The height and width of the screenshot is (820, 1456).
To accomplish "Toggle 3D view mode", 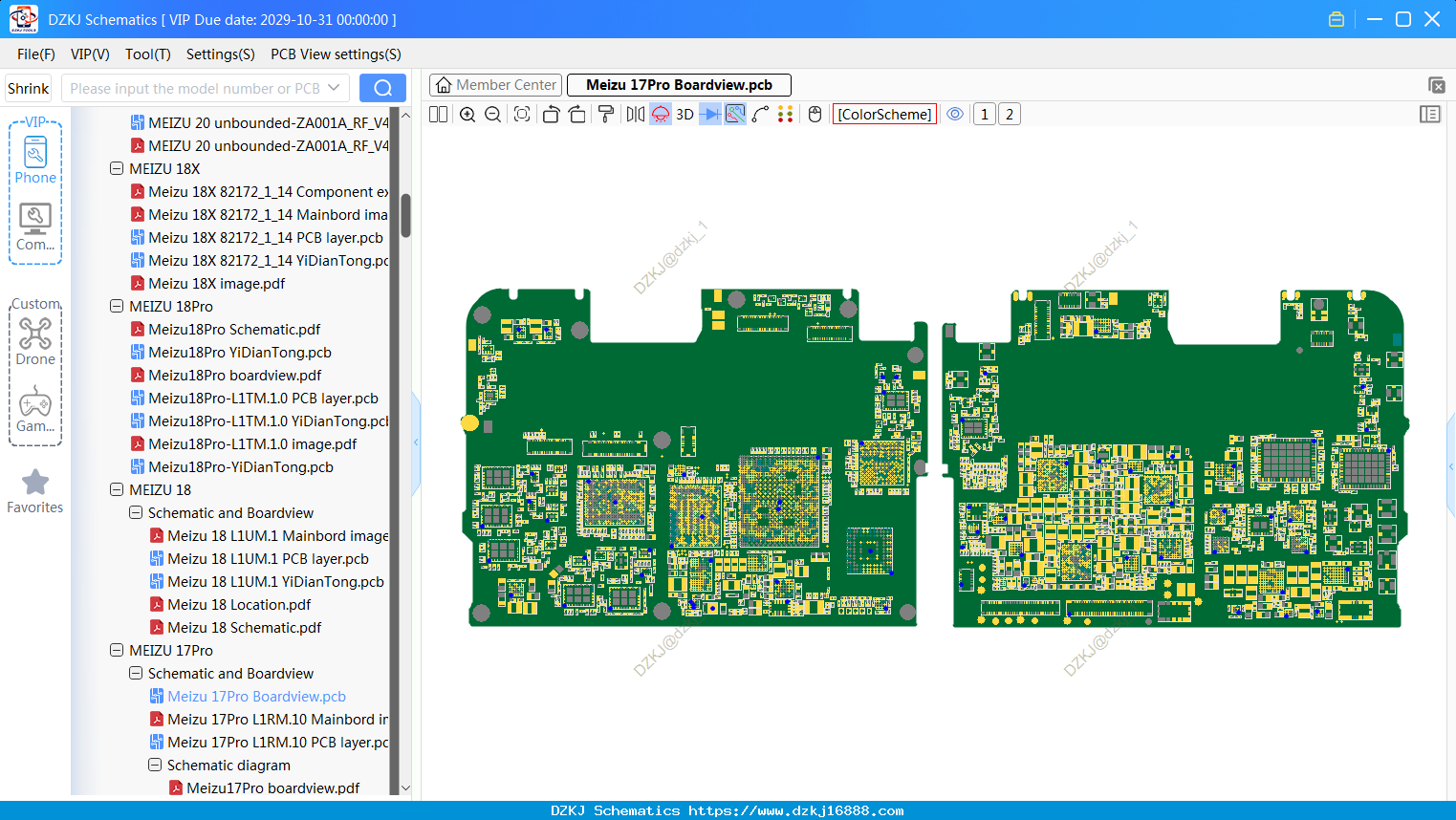I will click(x=685, y=115).
